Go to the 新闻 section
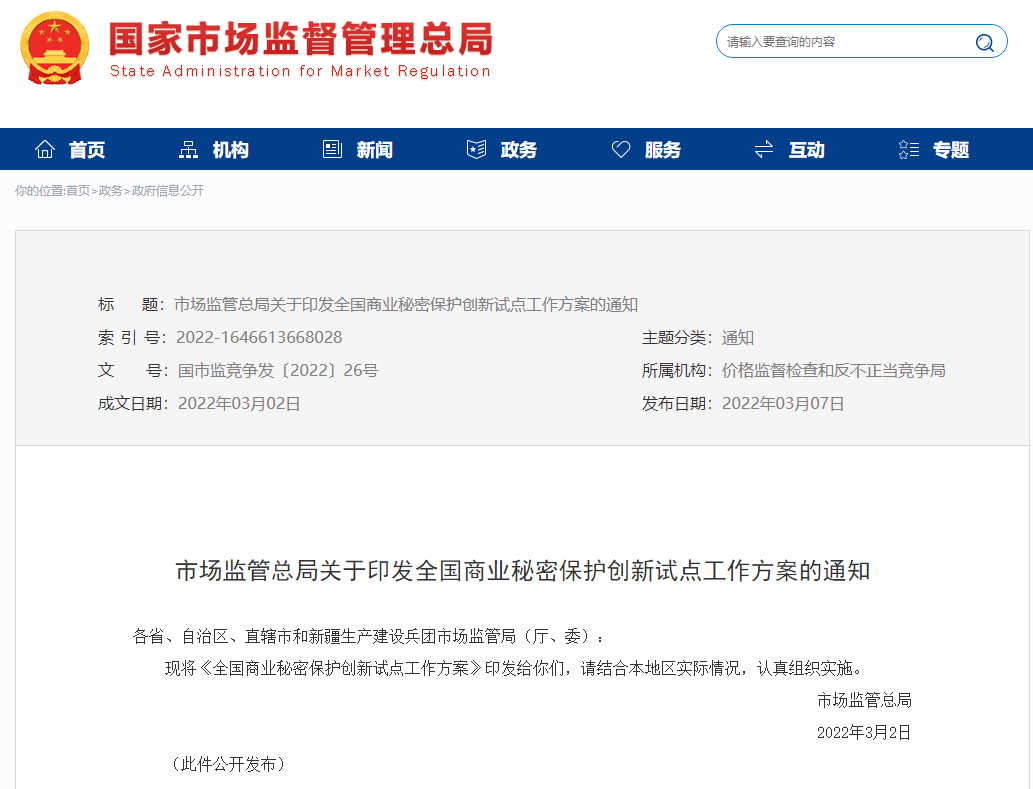The height and width of the screenshot is (789, 1033). (374, 150)
